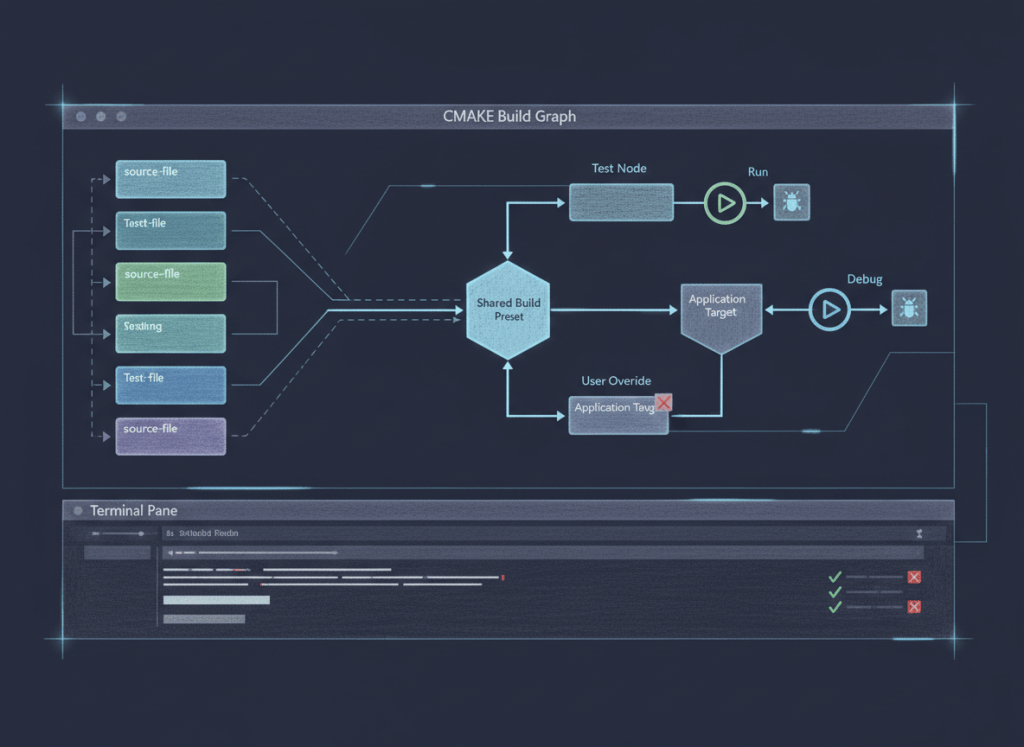
Task: Click the upper red X in terminal results
Action: (x=914, y=577)
